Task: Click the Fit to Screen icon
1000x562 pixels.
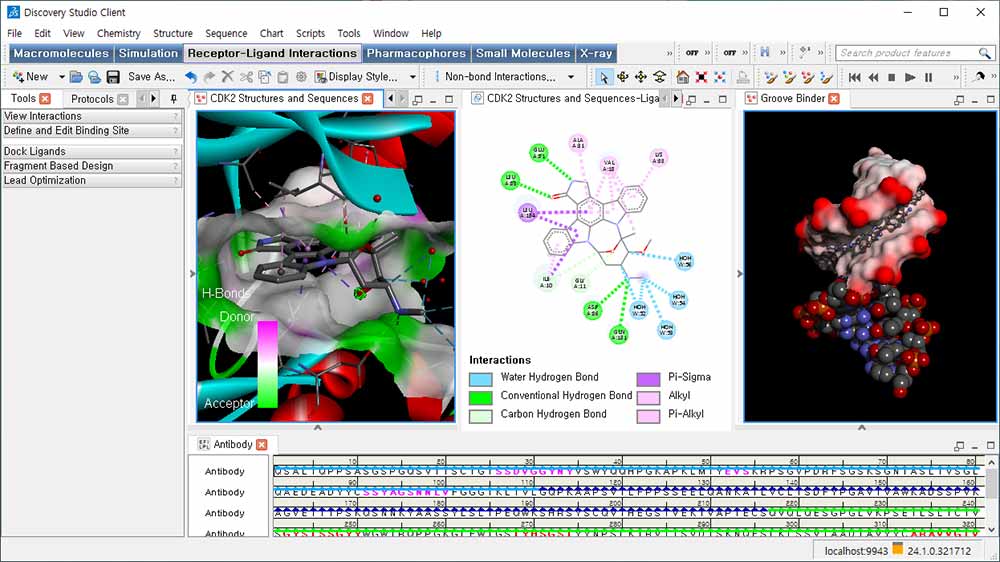Action: 702,77
